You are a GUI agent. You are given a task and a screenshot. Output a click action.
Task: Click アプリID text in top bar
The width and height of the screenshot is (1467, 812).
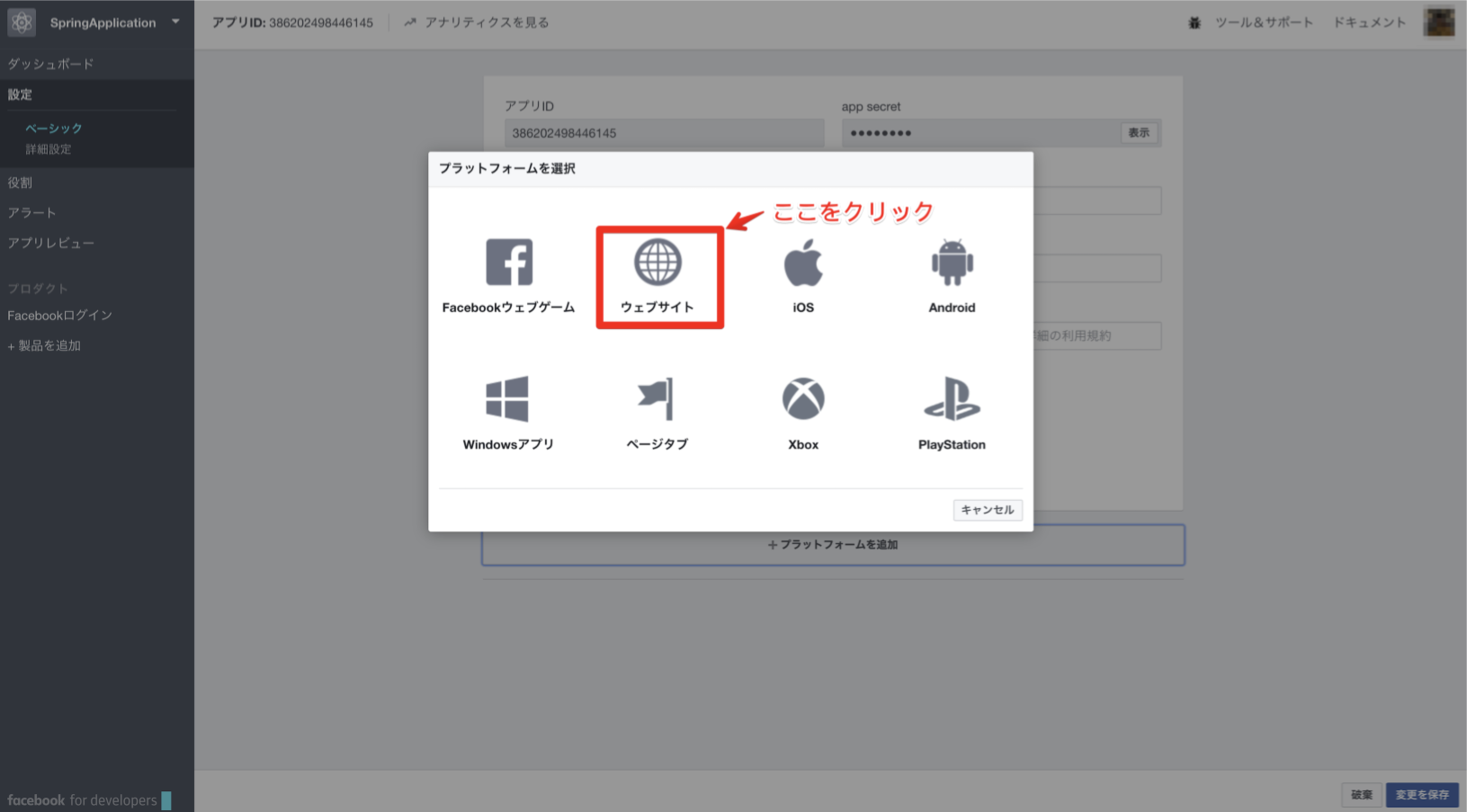(292, 22)
